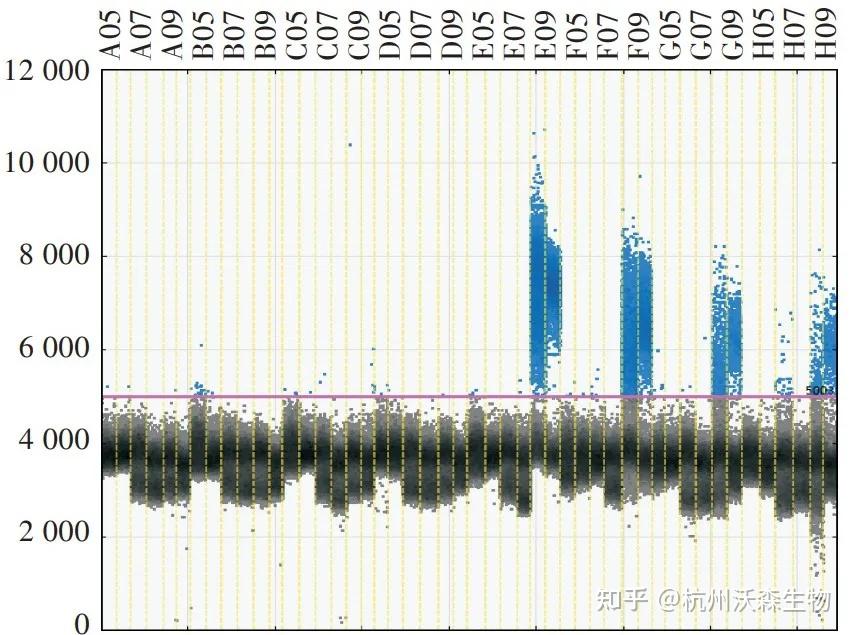Select the C09 column label
Screen dimensions: 853x635
(359, 33)
